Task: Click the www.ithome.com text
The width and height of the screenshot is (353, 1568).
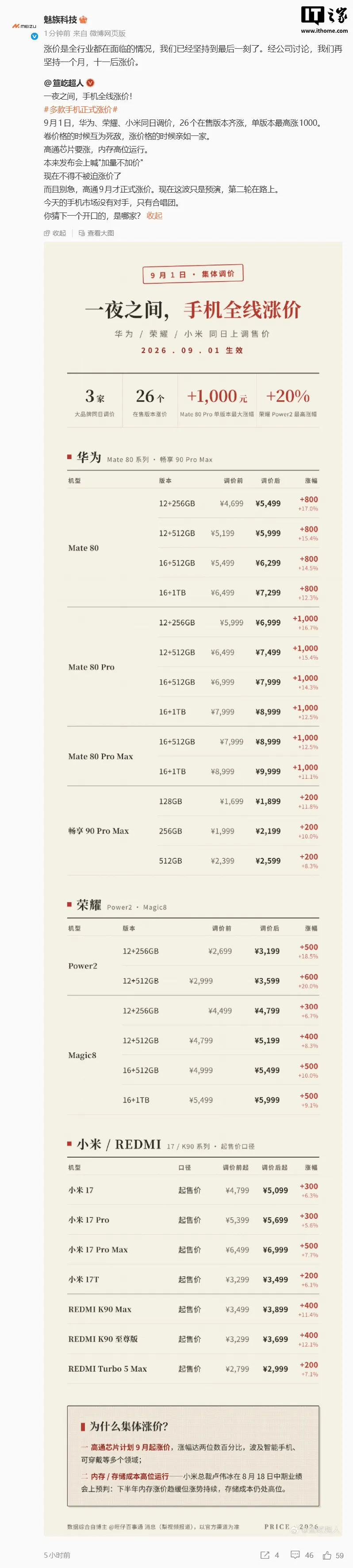Action: pyautogui.click(x=324, y=31)
